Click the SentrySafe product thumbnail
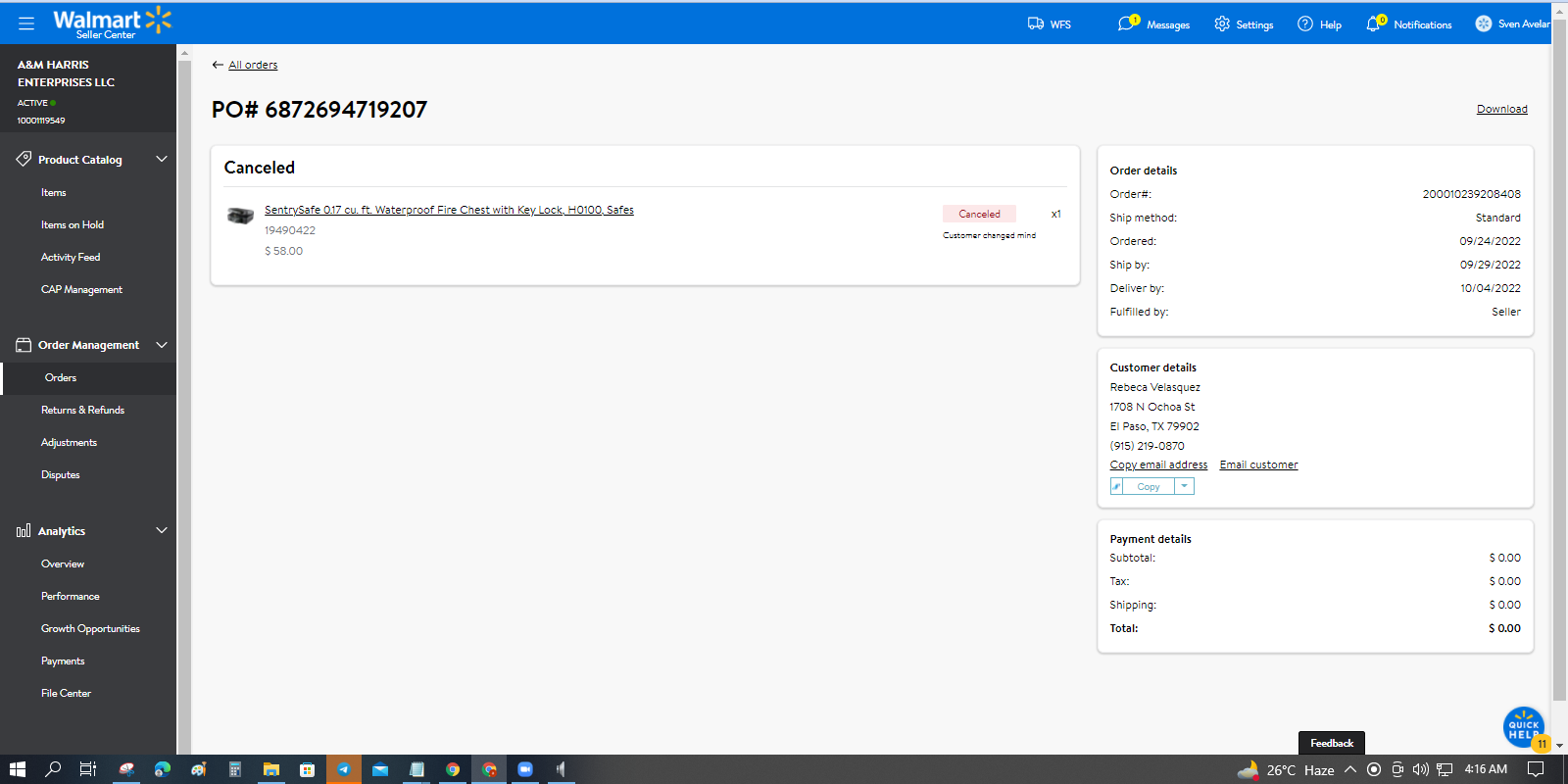The image size is (1568, 784). pos(240,216)
